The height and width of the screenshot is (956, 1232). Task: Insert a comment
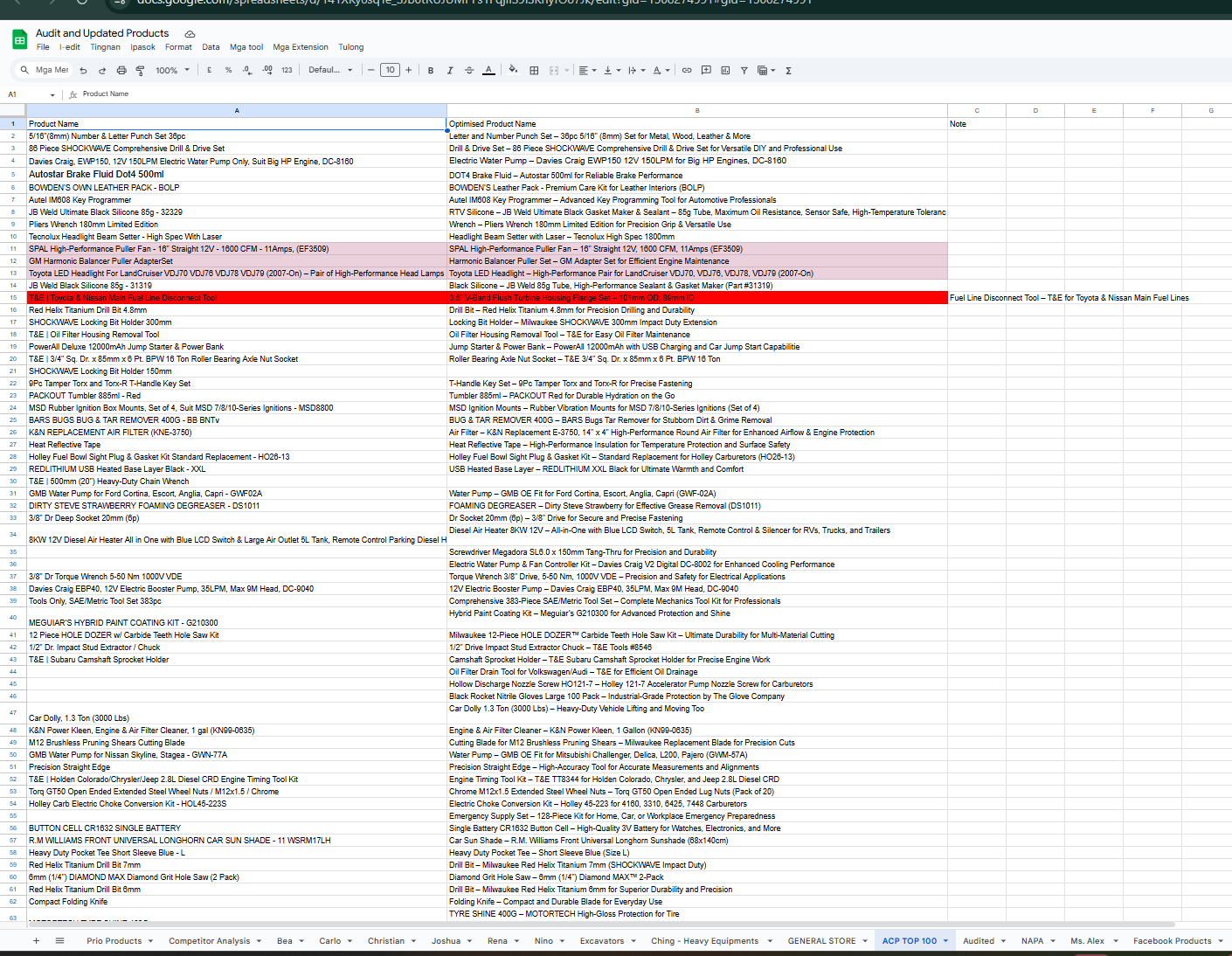[706, 70]
